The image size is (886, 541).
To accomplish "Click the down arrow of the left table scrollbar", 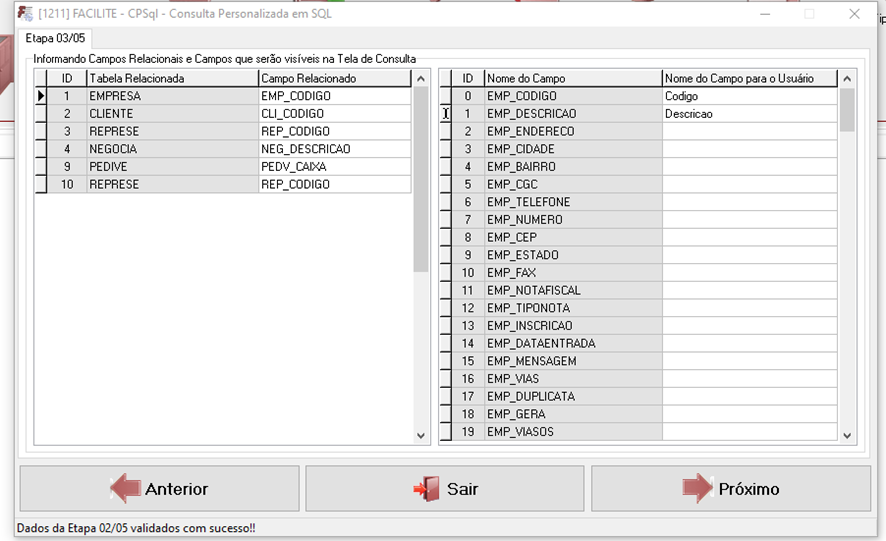I will pyautogui.click(x=420, y=435).
